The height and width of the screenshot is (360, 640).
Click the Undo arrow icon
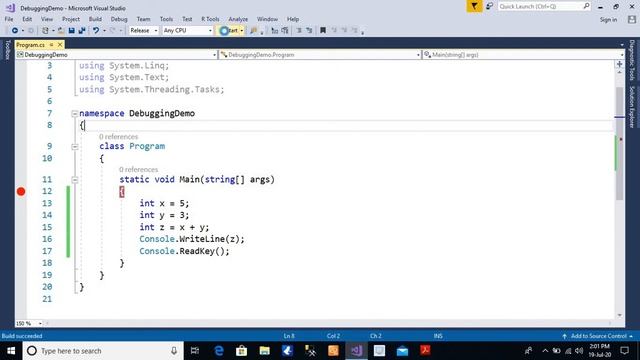pyautogui.click(x=96, y=31)
